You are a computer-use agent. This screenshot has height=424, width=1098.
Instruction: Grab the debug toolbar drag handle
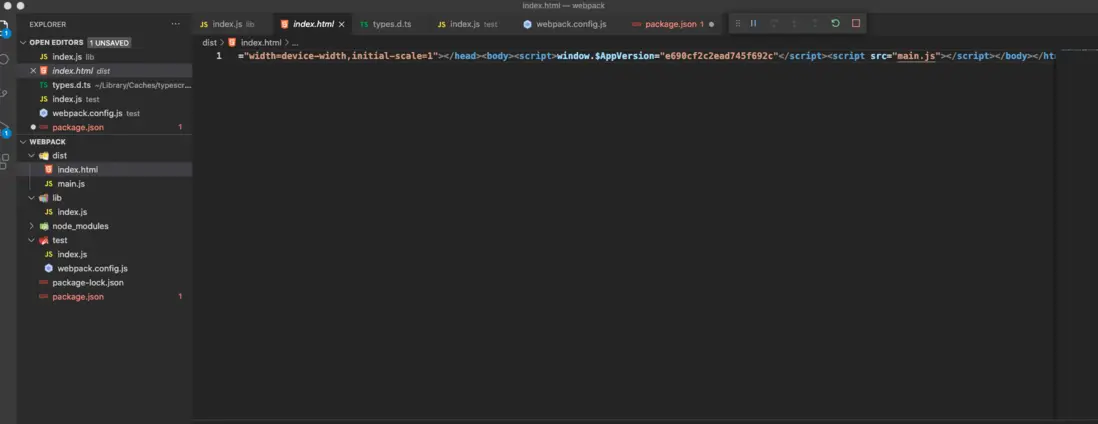737,23
